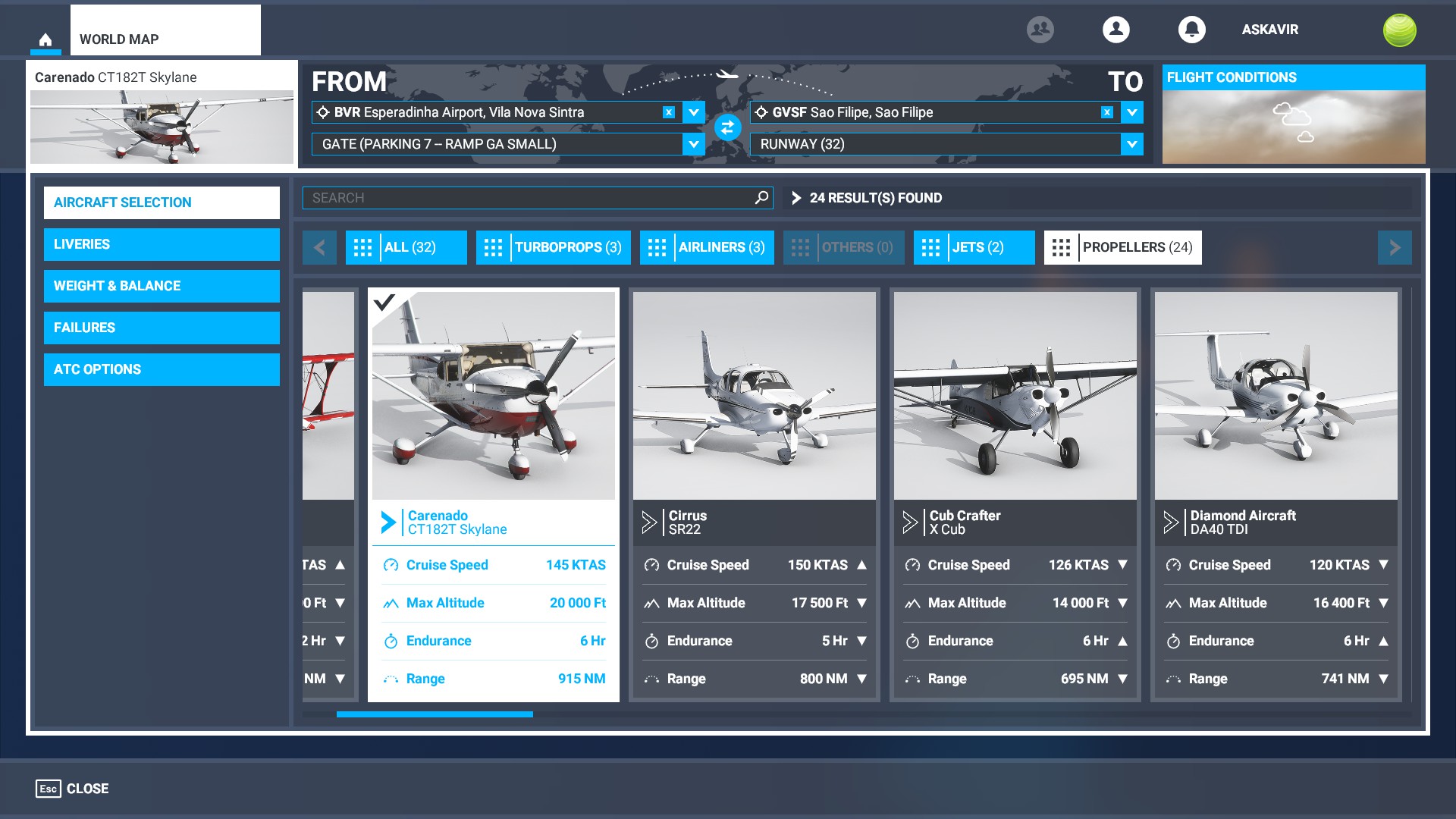This screenshot has height=819, width=1456.
Task: Click the Propellers category grid icon
Action: pyautogui.click(x=1062, y=247)
